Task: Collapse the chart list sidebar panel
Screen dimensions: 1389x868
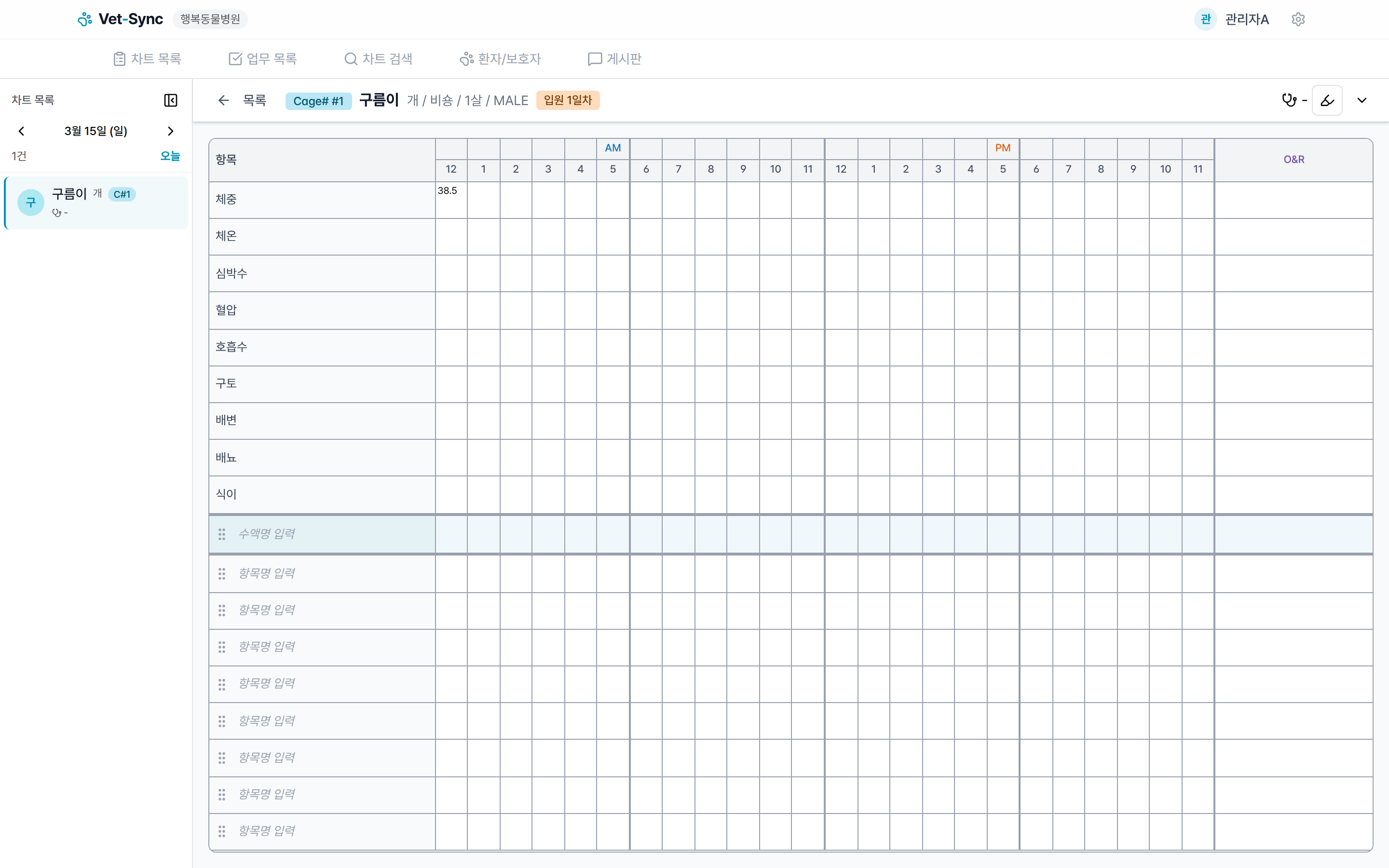Action: (x=170, y=100)
